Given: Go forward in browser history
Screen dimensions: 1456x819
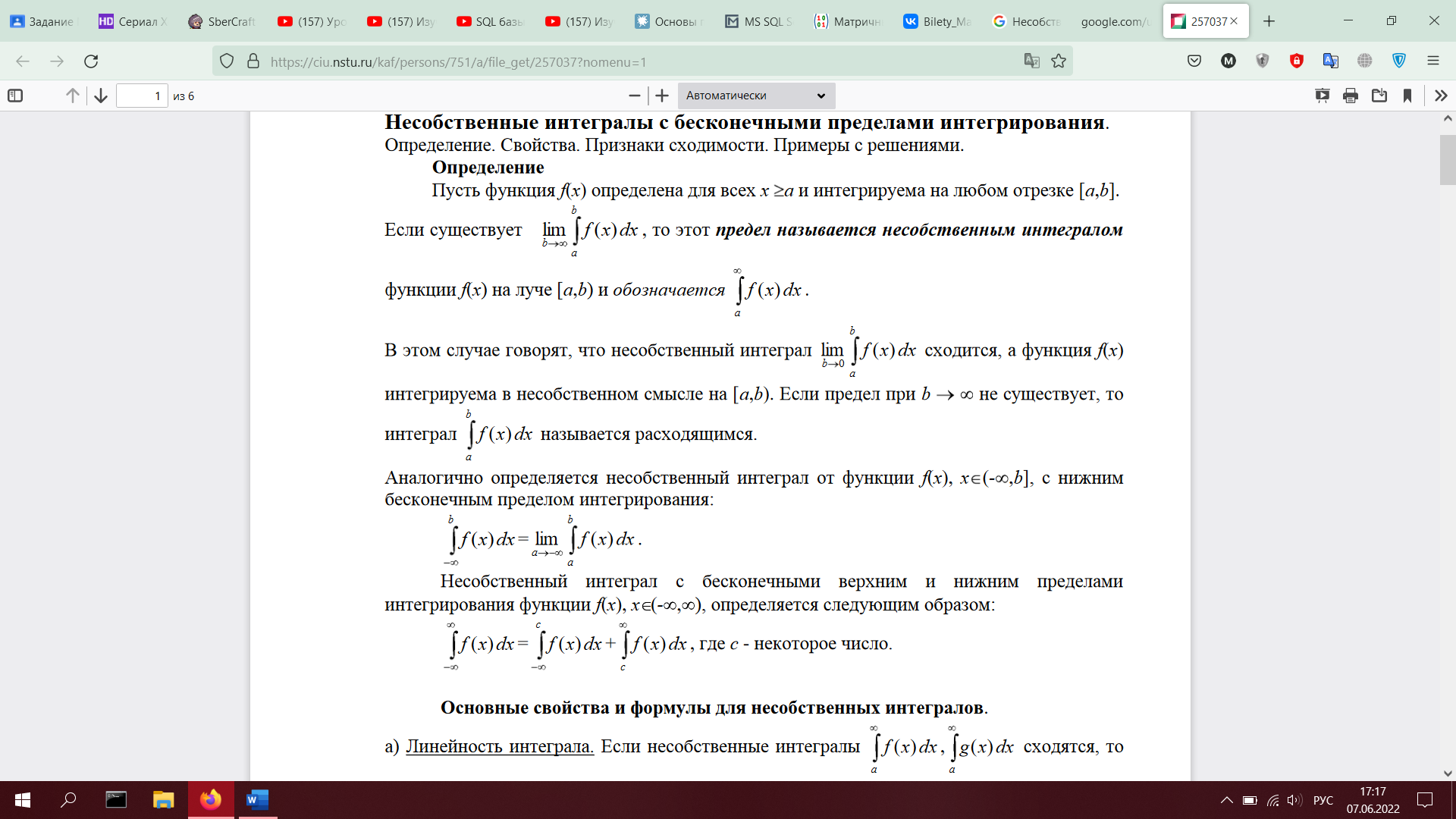Looking at the screenshot, I should (57, 61).
